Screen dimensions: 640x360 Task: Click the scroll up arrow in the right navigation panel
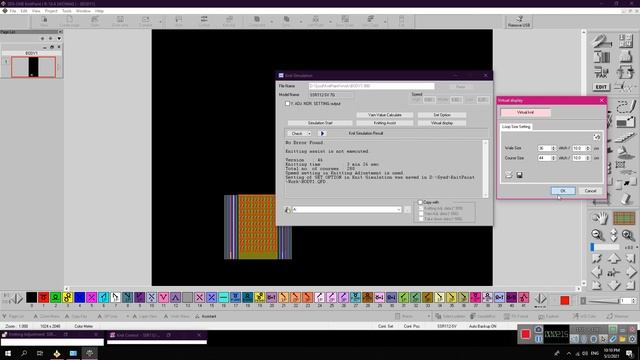pos(613,258)
